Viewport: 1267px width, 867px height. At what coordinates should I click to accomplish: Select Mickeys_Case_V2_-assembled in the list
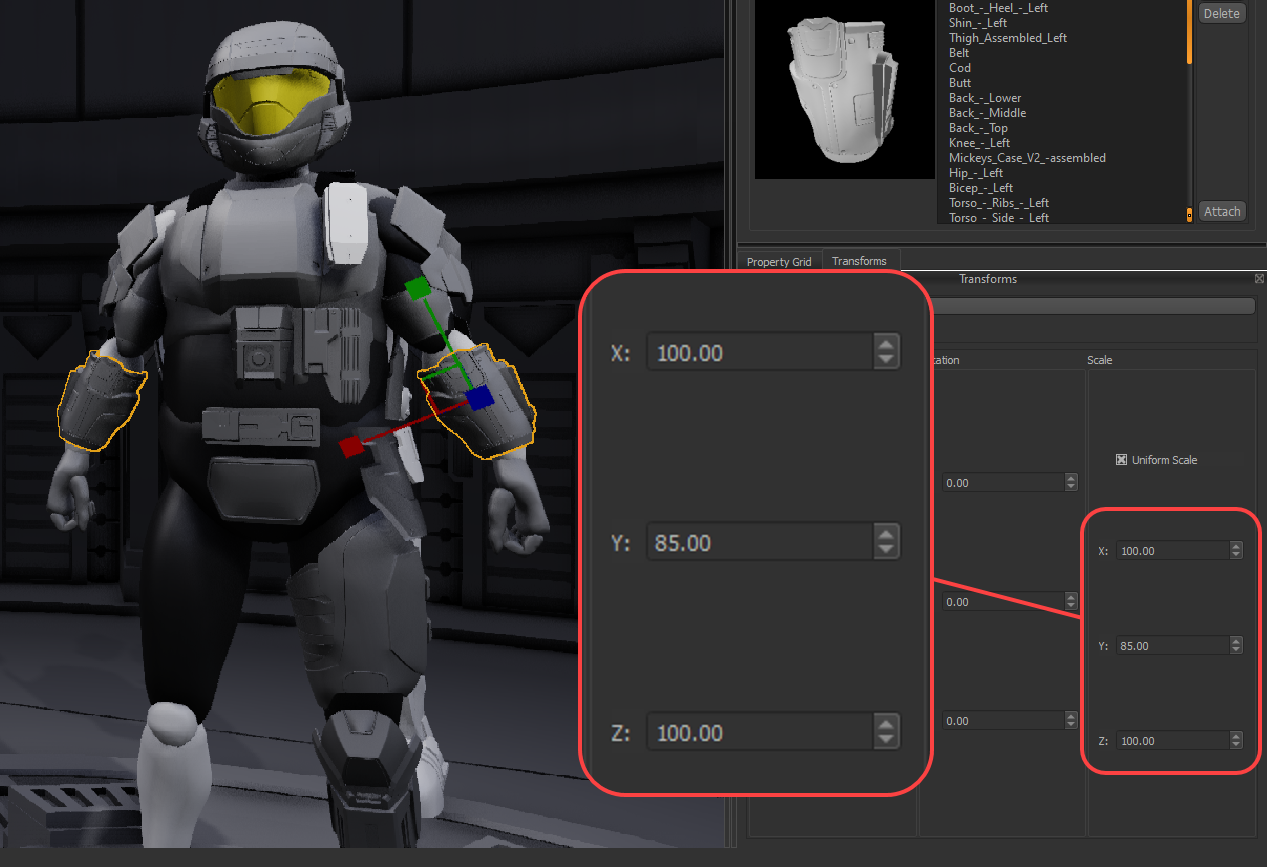tap(1027, 158)
